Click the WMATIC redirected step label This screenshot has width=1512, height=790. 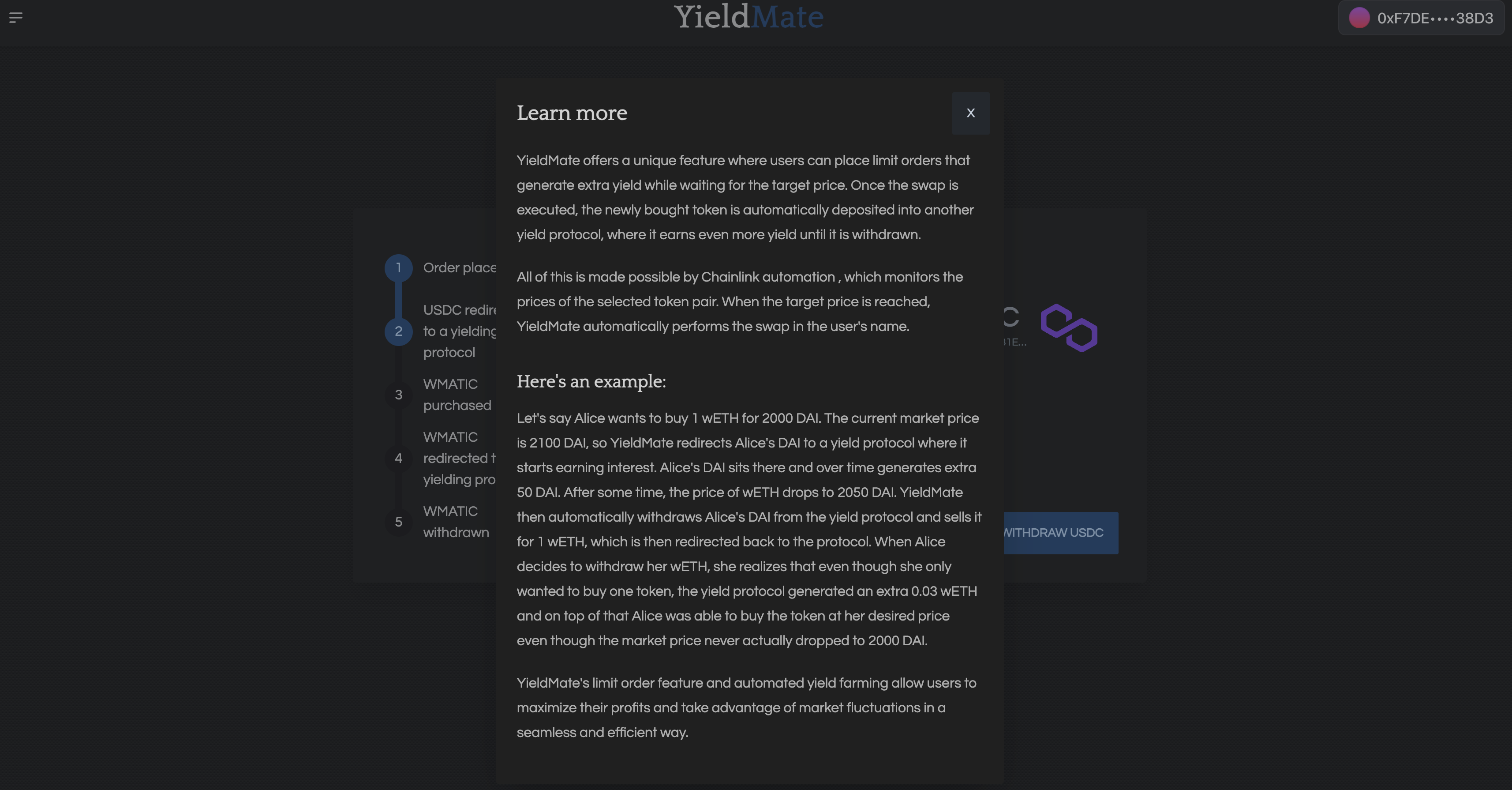tap(459, 458)
